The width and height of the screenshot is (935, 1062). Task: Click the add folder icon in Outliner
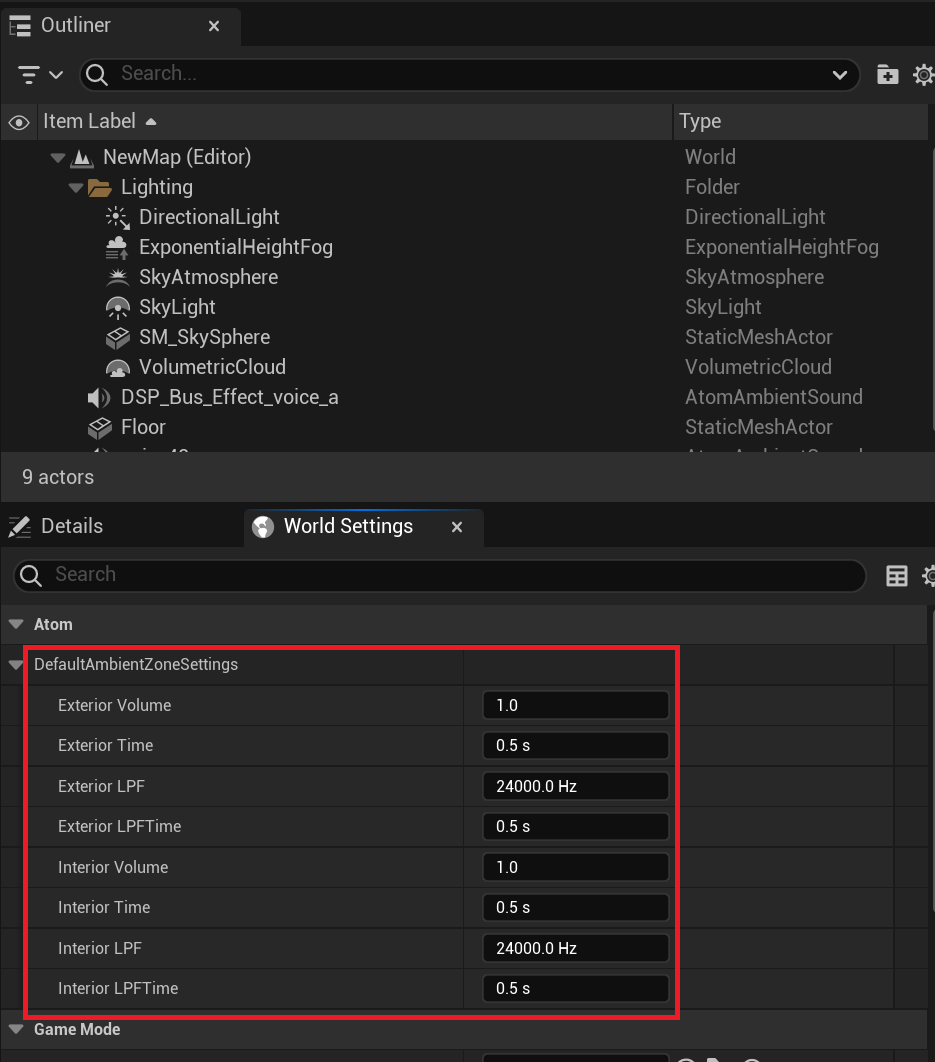coord(887,74)
